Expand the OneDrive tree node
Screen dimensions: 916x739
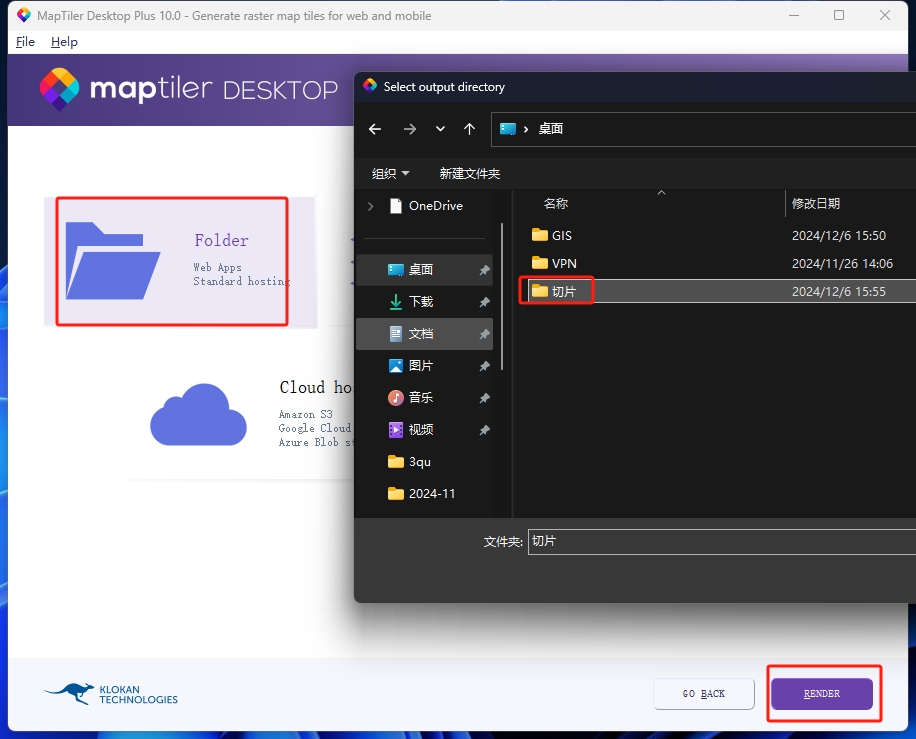click(x=370, y=206)
